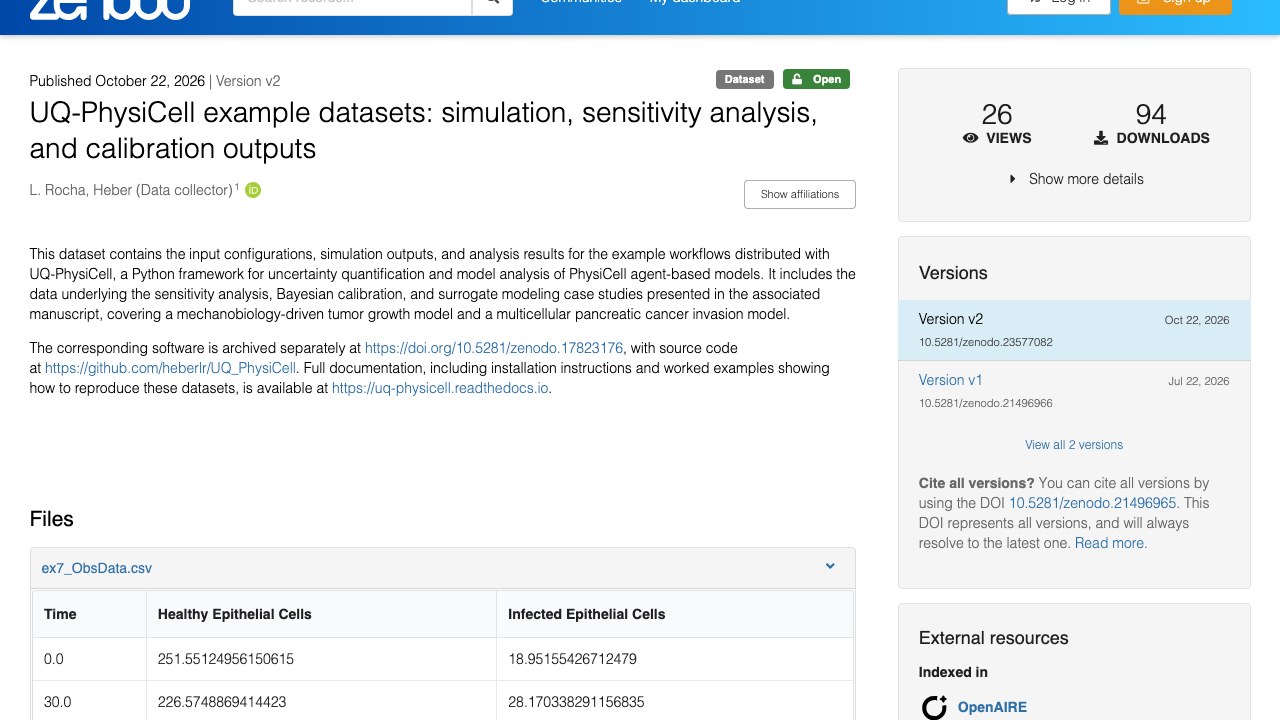Open the ex7_ObsData.csv file name
The width and height of the screenshot is (1280, 720).
[97, 568]
